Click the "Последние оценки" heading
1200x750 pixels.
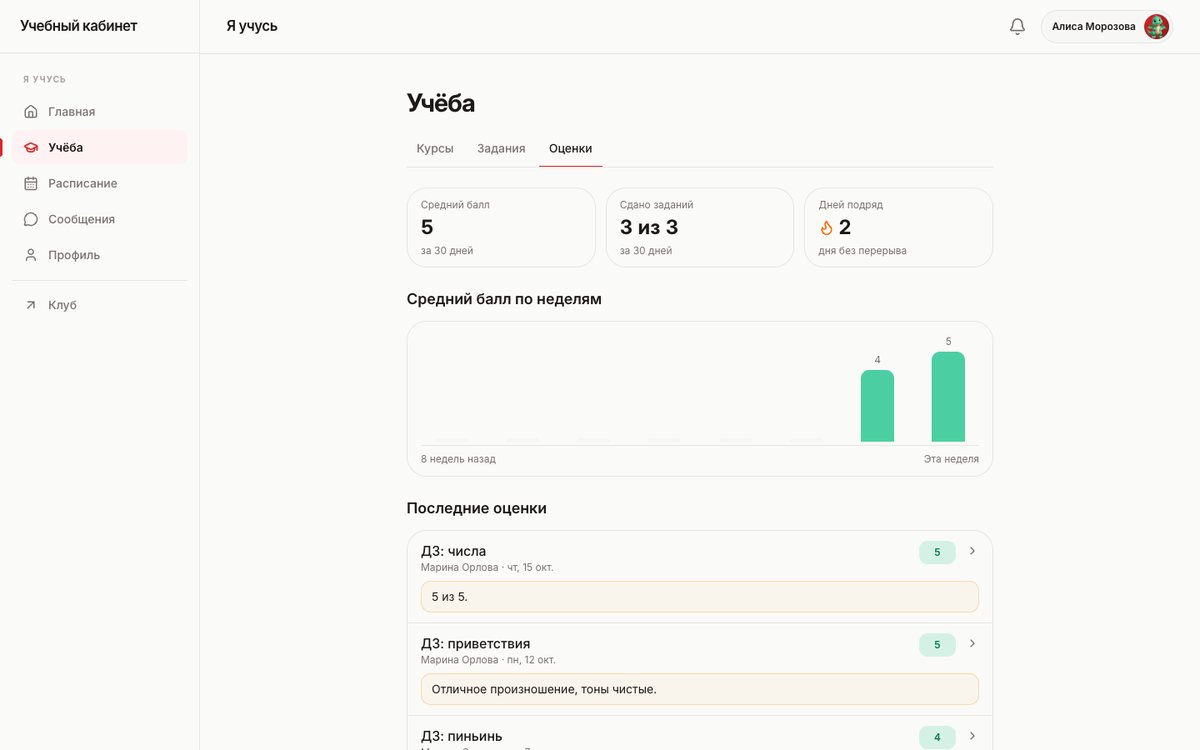[477, 508]
